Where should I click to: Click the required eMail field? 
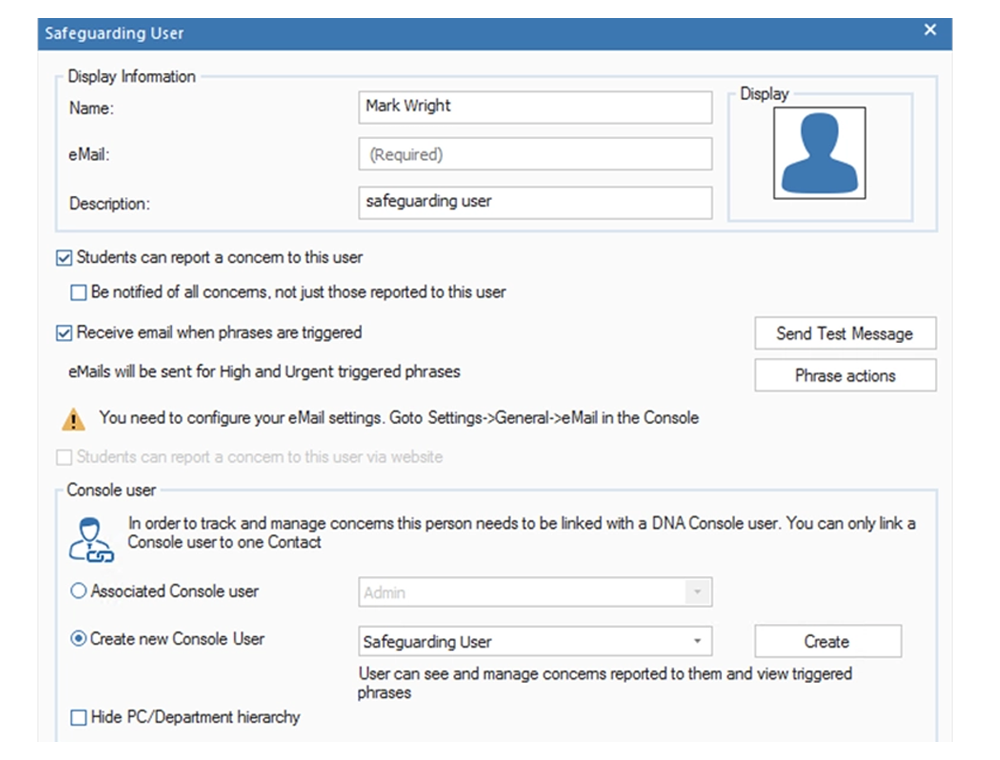(x=535, y=153)
